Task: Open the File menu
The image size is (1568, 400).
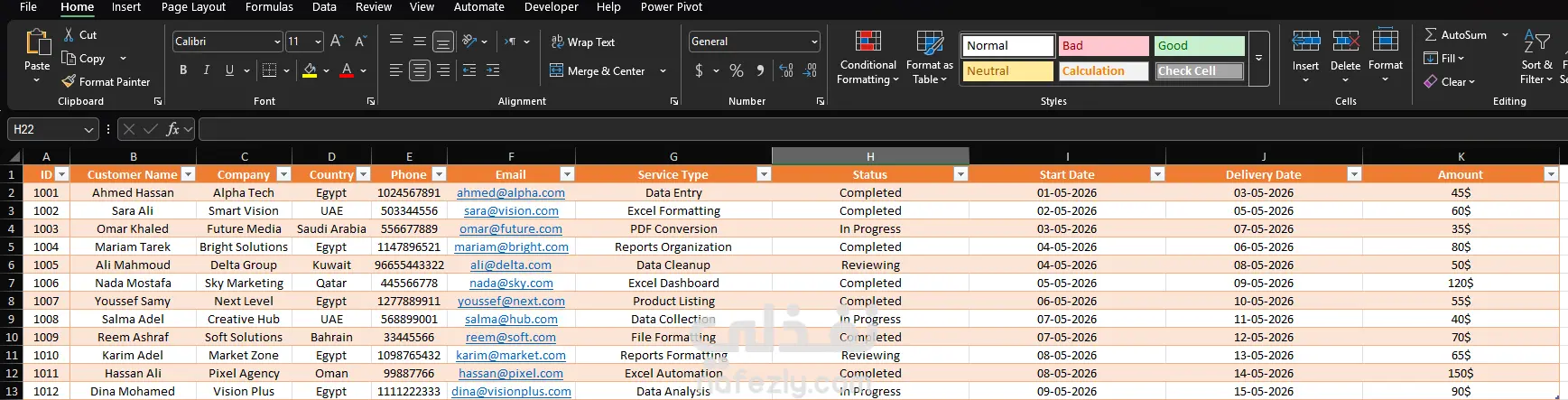Action: tap(28, 7)
